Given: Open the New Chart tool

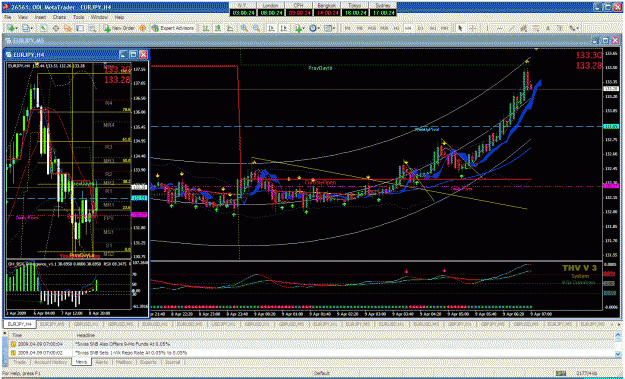Looking at the screenshot, I should (x=10, y=28).
